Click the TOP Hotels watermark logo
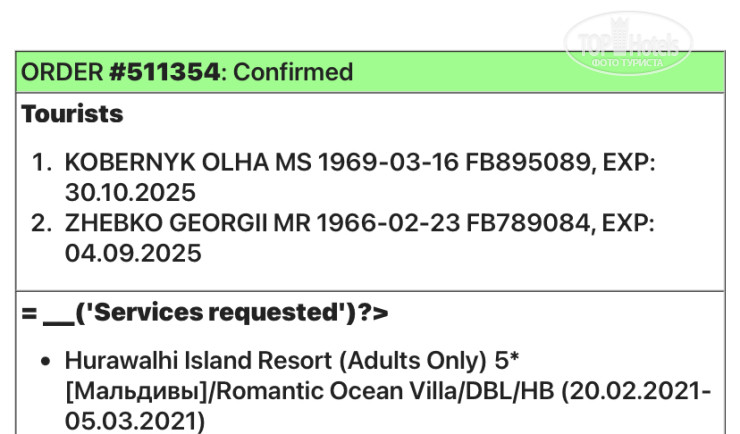 (628, 44)
